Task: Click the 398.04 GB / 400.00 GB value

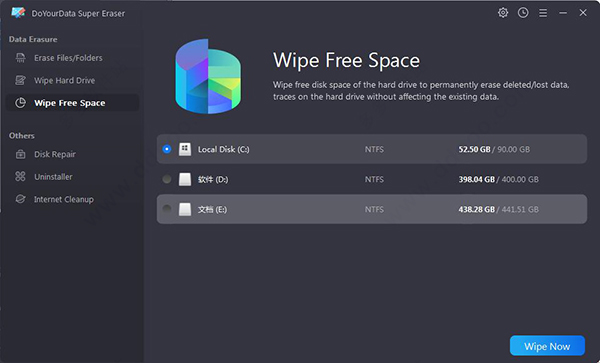Action: click(x=499, y=179)
